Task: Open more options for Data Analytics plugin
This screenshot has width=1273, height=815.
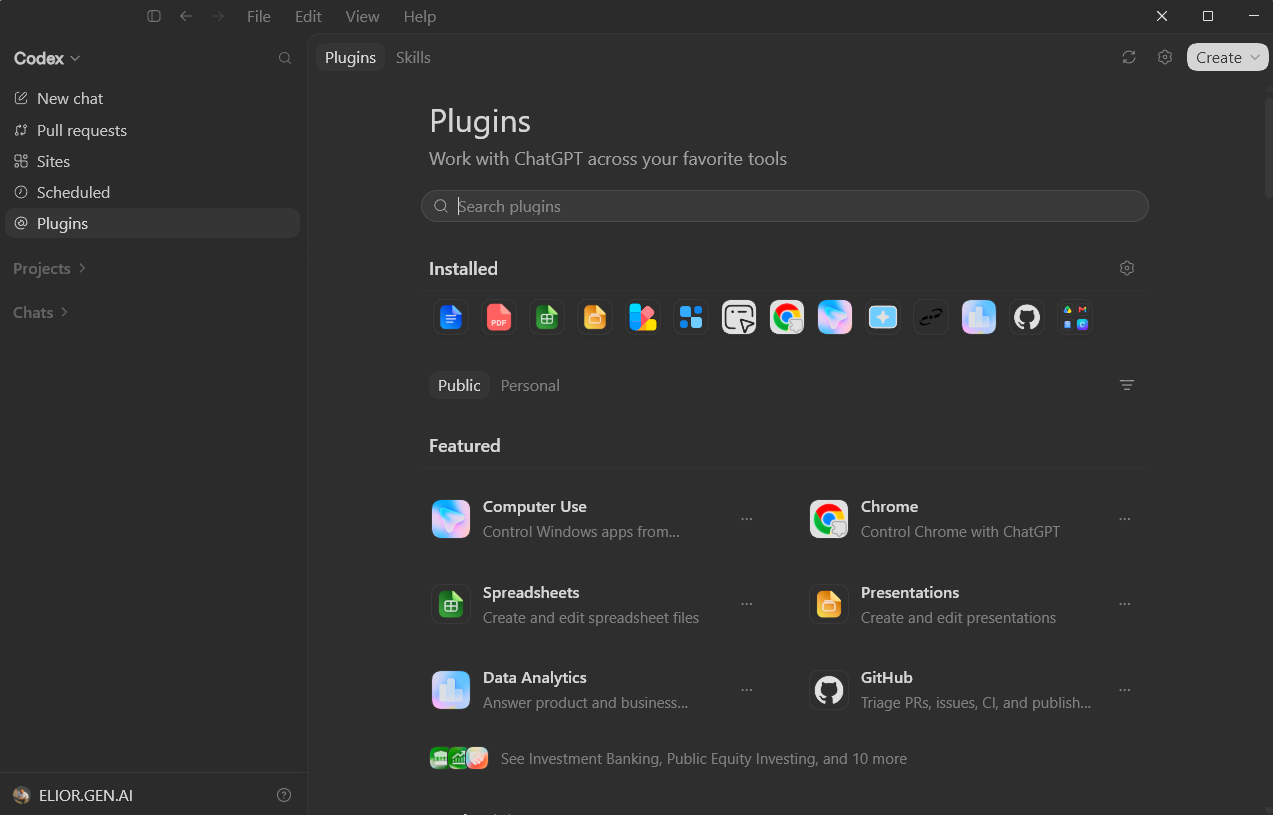Action: (x=747, y=690)
